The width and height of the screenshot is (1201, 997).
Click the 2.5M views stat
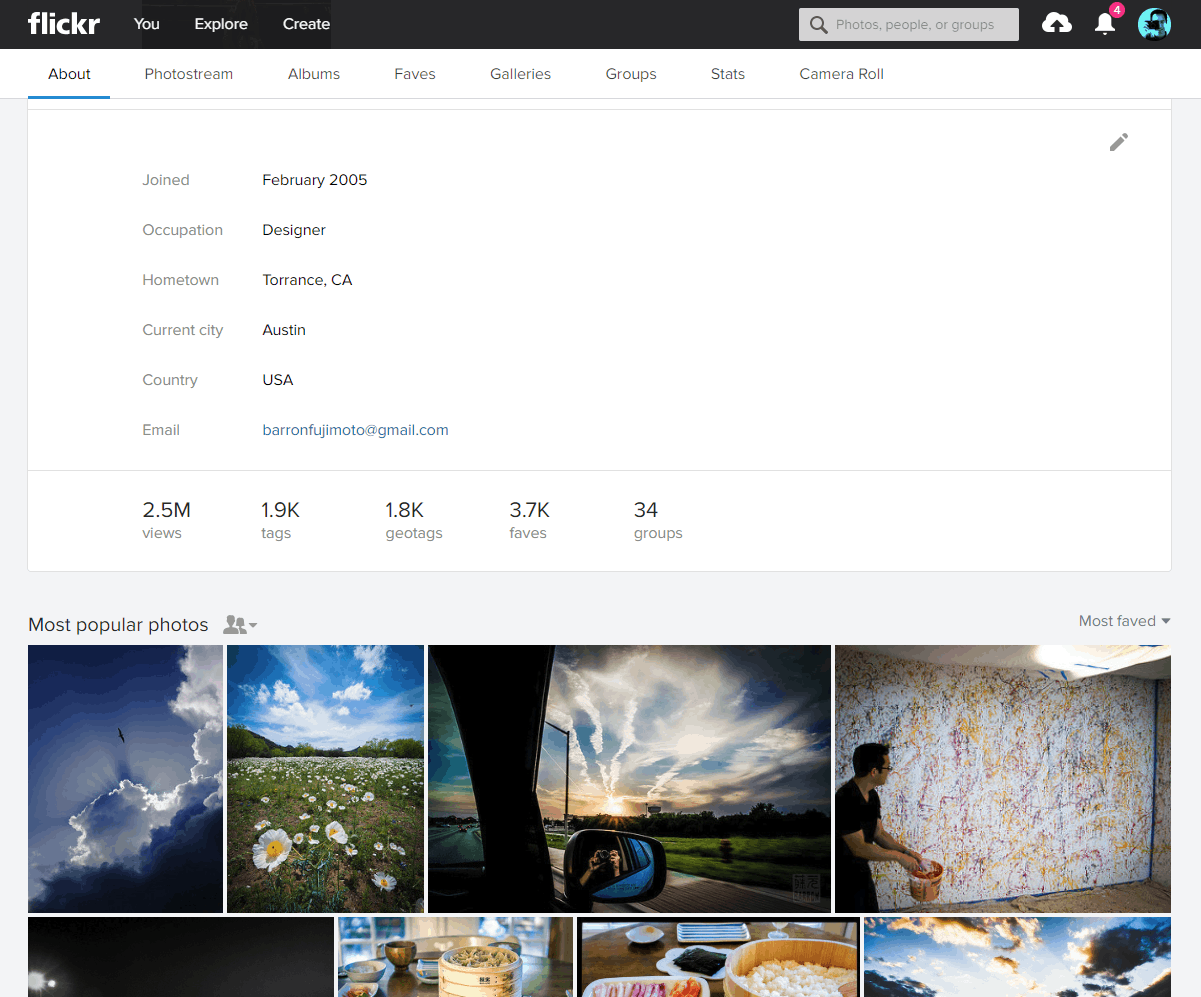(x=166, y=520)
